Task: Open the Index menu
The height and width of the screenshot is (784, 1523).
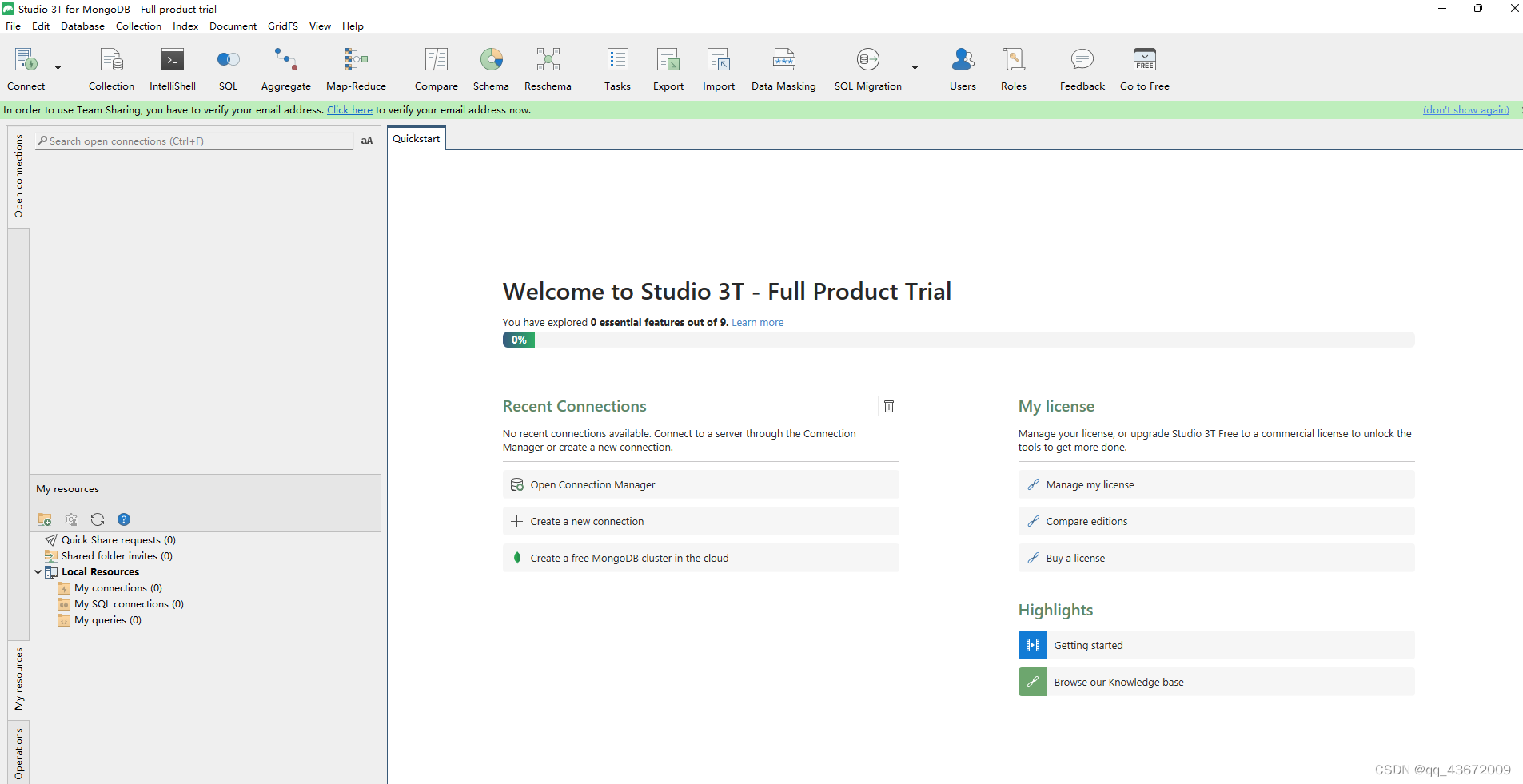Action: click(x=185, y=26)
